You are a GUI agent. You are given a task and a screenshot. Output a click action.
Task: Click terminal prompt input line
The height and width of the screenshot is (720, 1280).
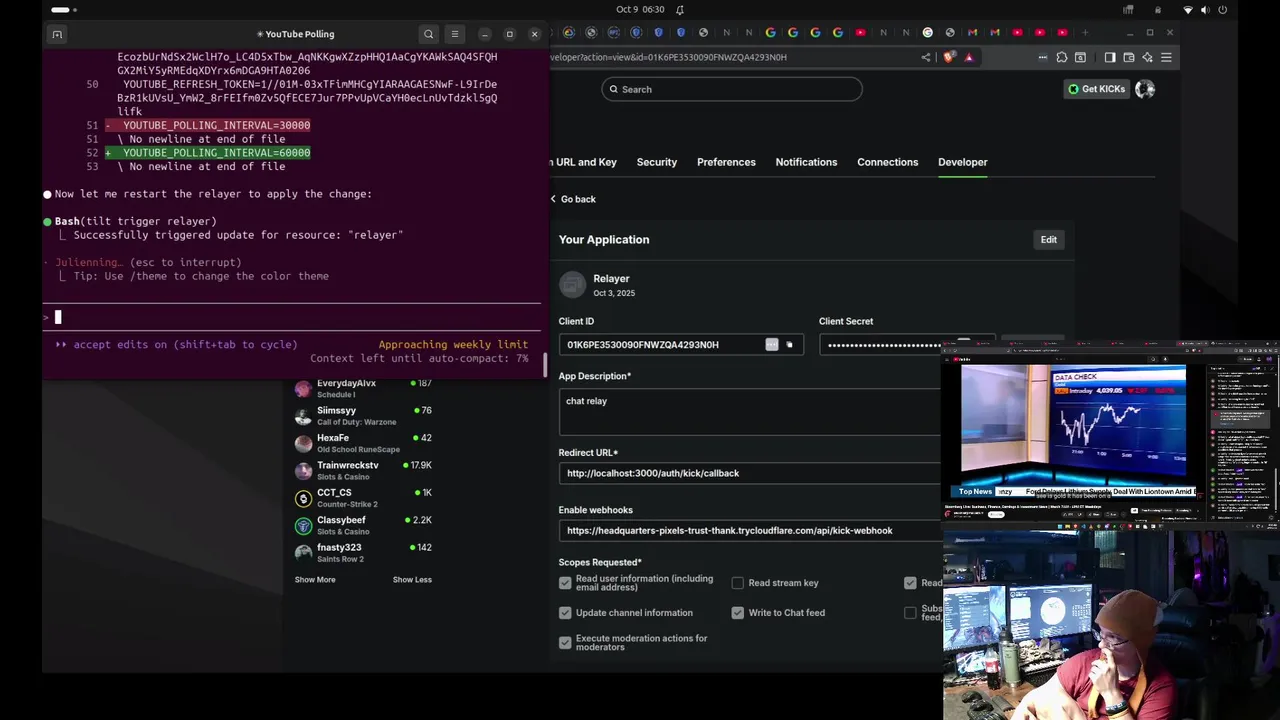point(292,317)
